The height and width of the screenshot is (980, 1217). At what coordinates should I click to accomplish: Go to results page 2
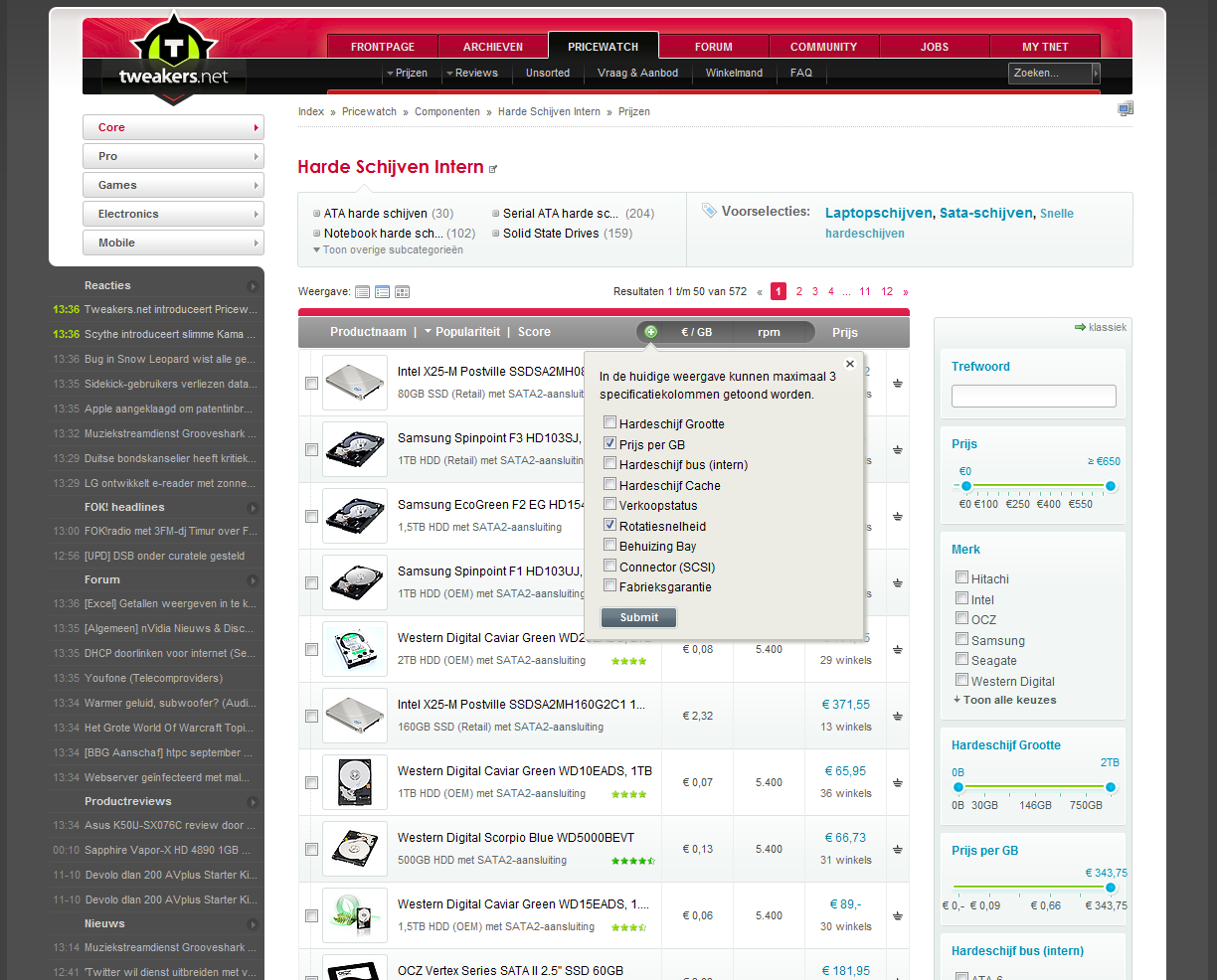pyautogui.click(x=798, y=292)
